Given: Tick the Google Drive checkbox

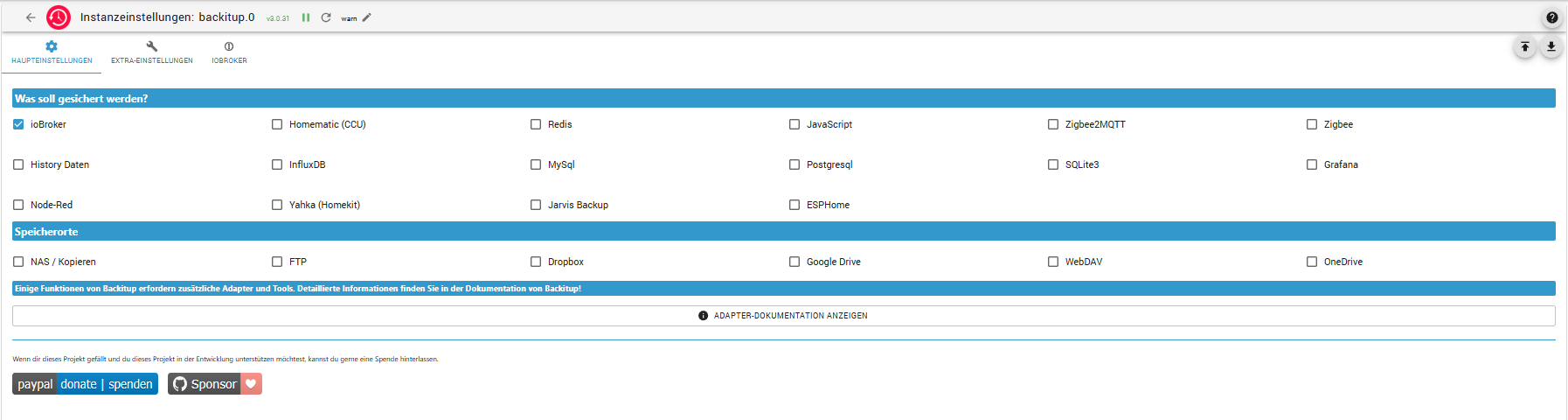Looking at the screenshot, I should (x=794, y=262).
